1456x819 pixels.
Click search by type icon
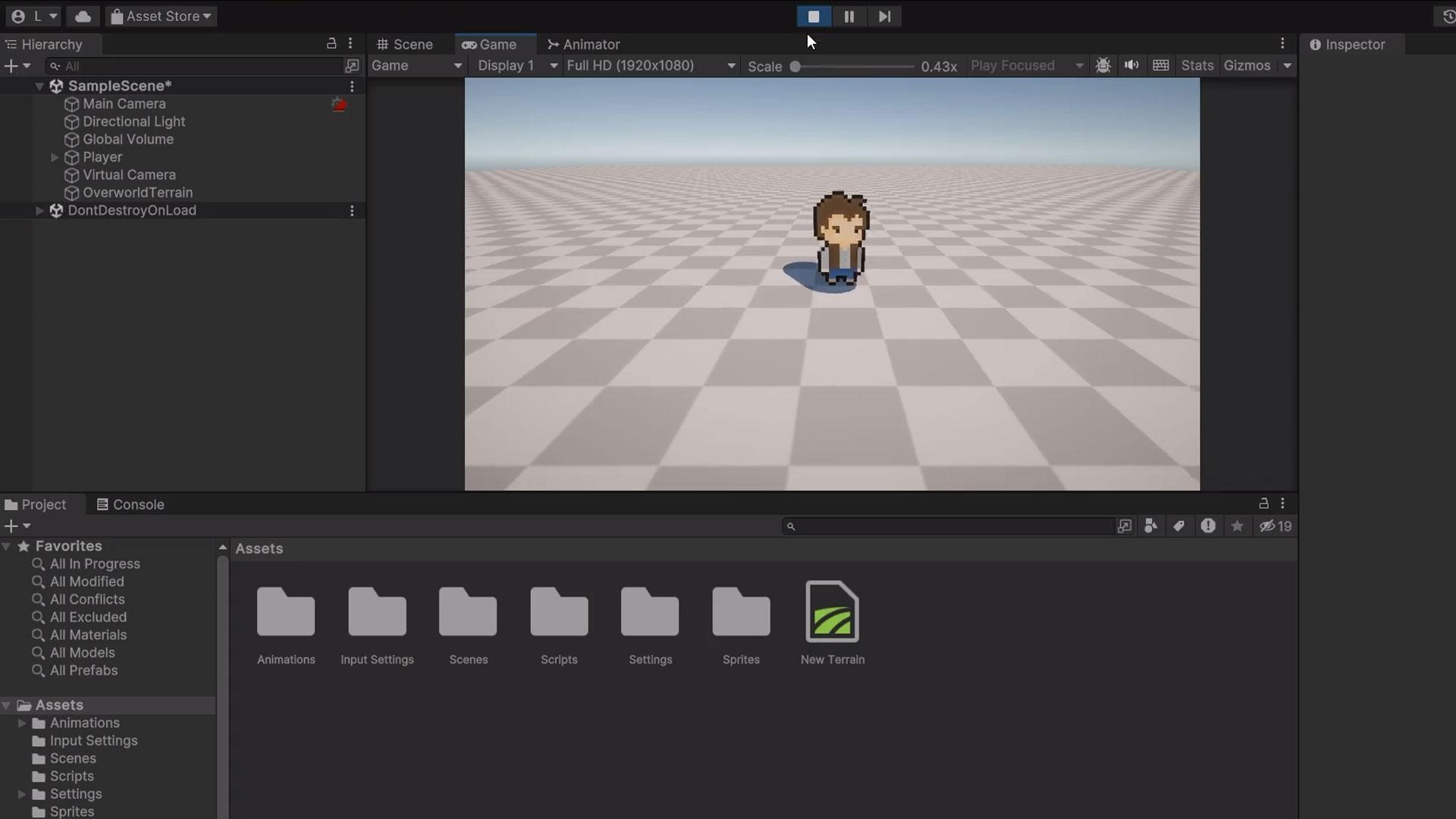[1150, 526]
